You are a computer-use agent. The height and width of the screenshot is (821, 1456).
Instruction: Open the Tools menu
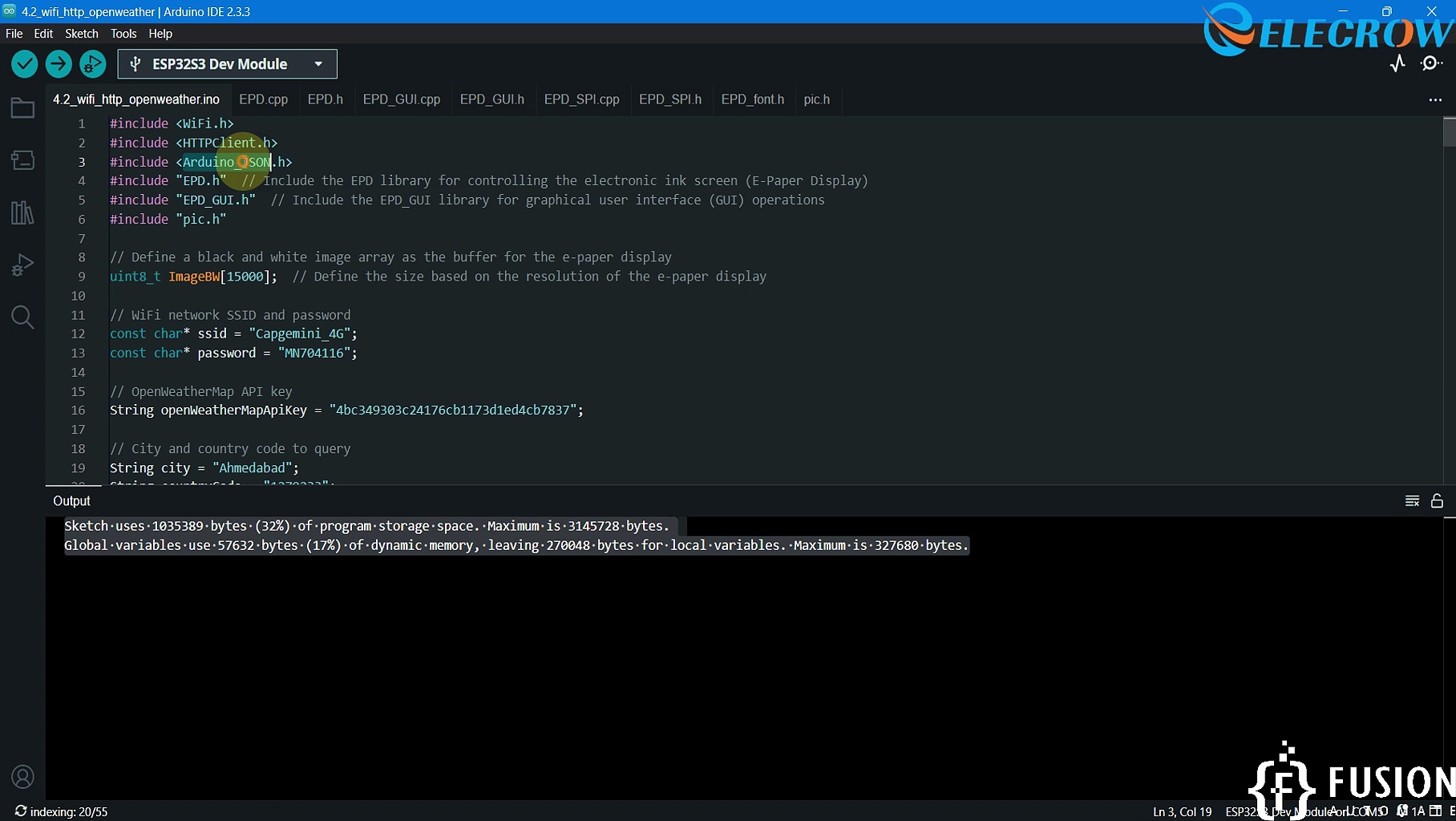click(123, 34)
